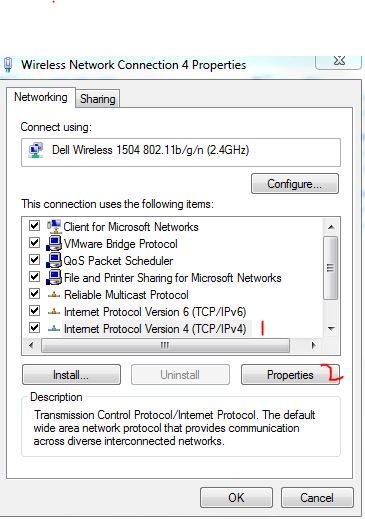This screenshot has height=519, width=365.
Task: Disable Internet Protocol Version 6 checkbox
Action: [34, 311]
